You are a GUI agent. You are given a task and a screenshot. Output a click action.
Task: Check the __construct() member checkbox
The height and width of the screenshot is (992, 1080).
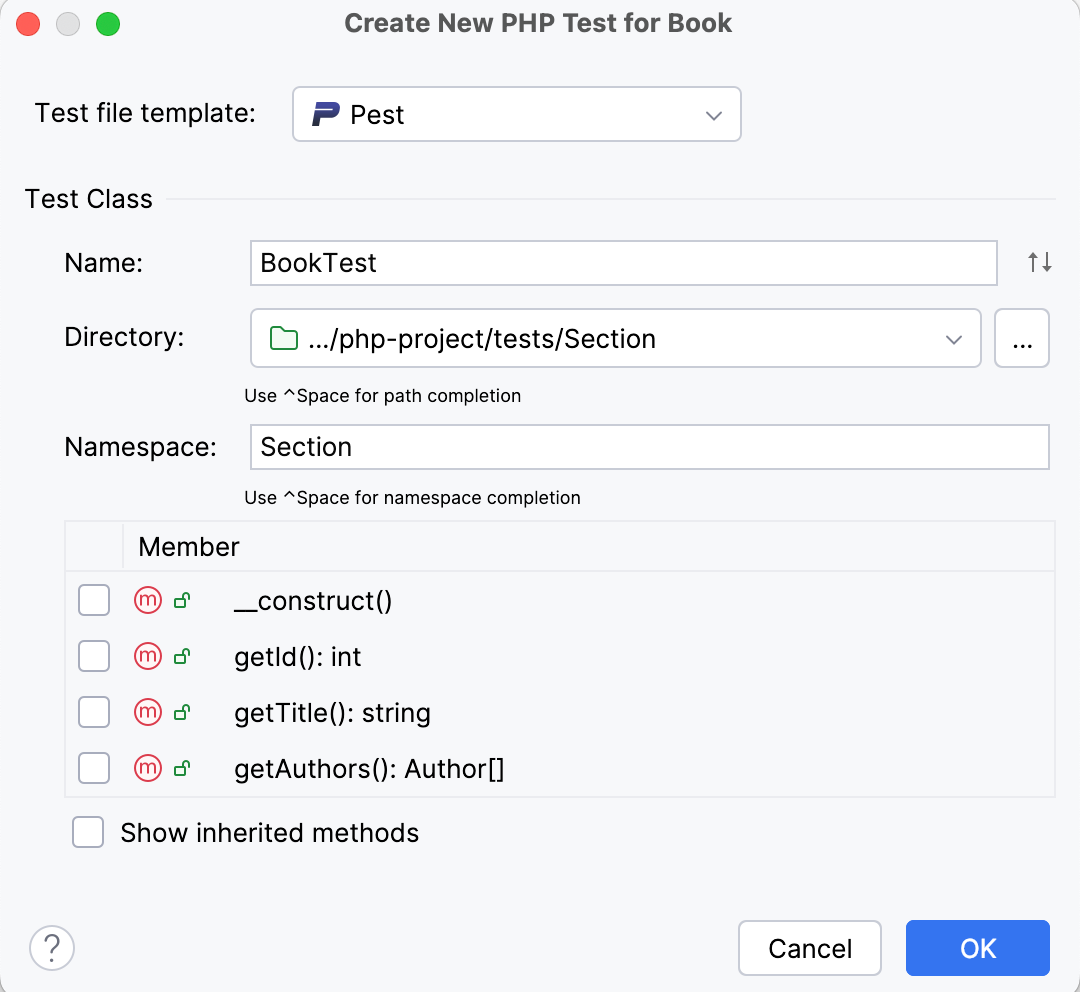tap(93, 600)
